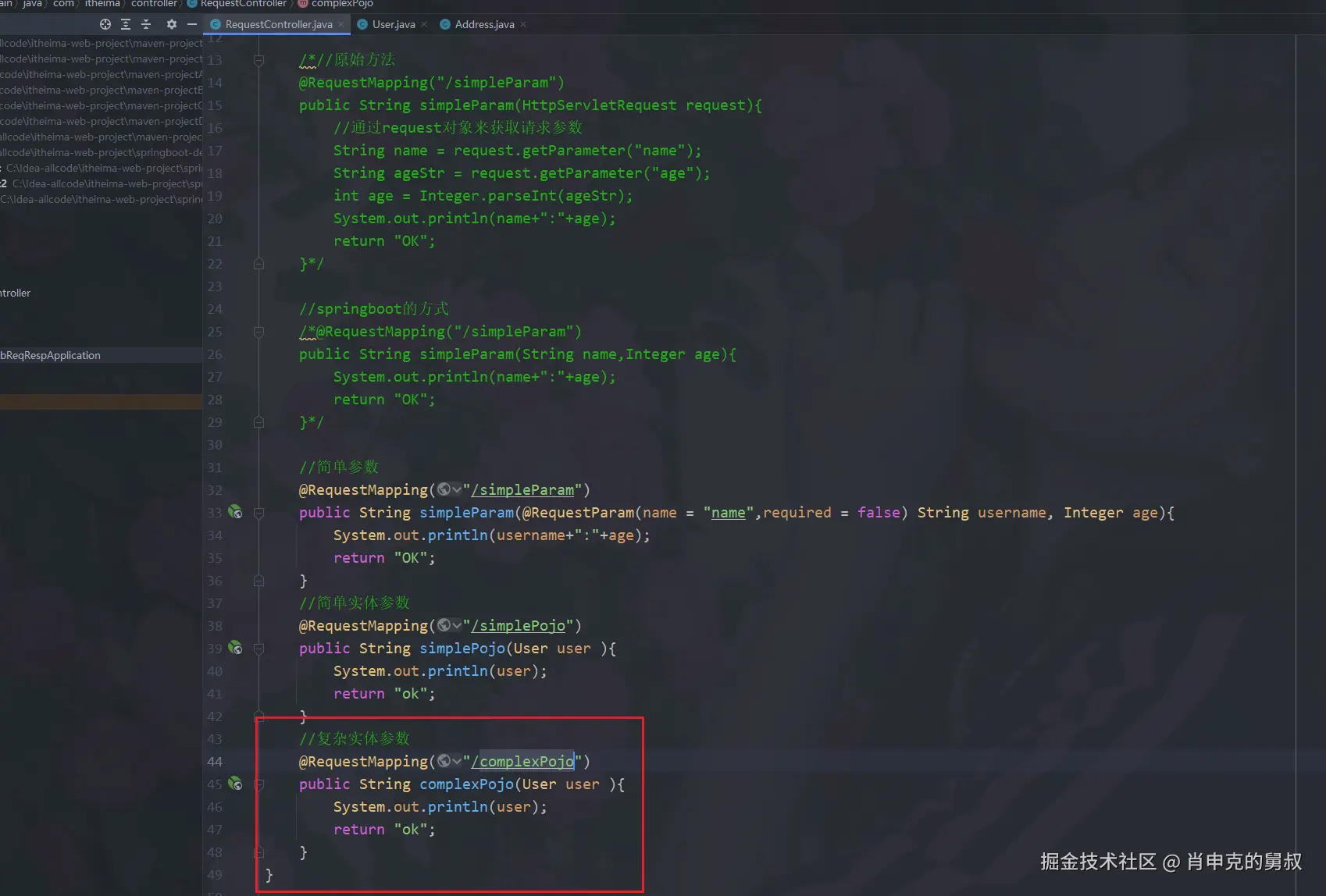Viewport: 1326px width, 896px height.
Task: Click 'System.out.println(username+":"+age);' on line 34
Action: 492,535
